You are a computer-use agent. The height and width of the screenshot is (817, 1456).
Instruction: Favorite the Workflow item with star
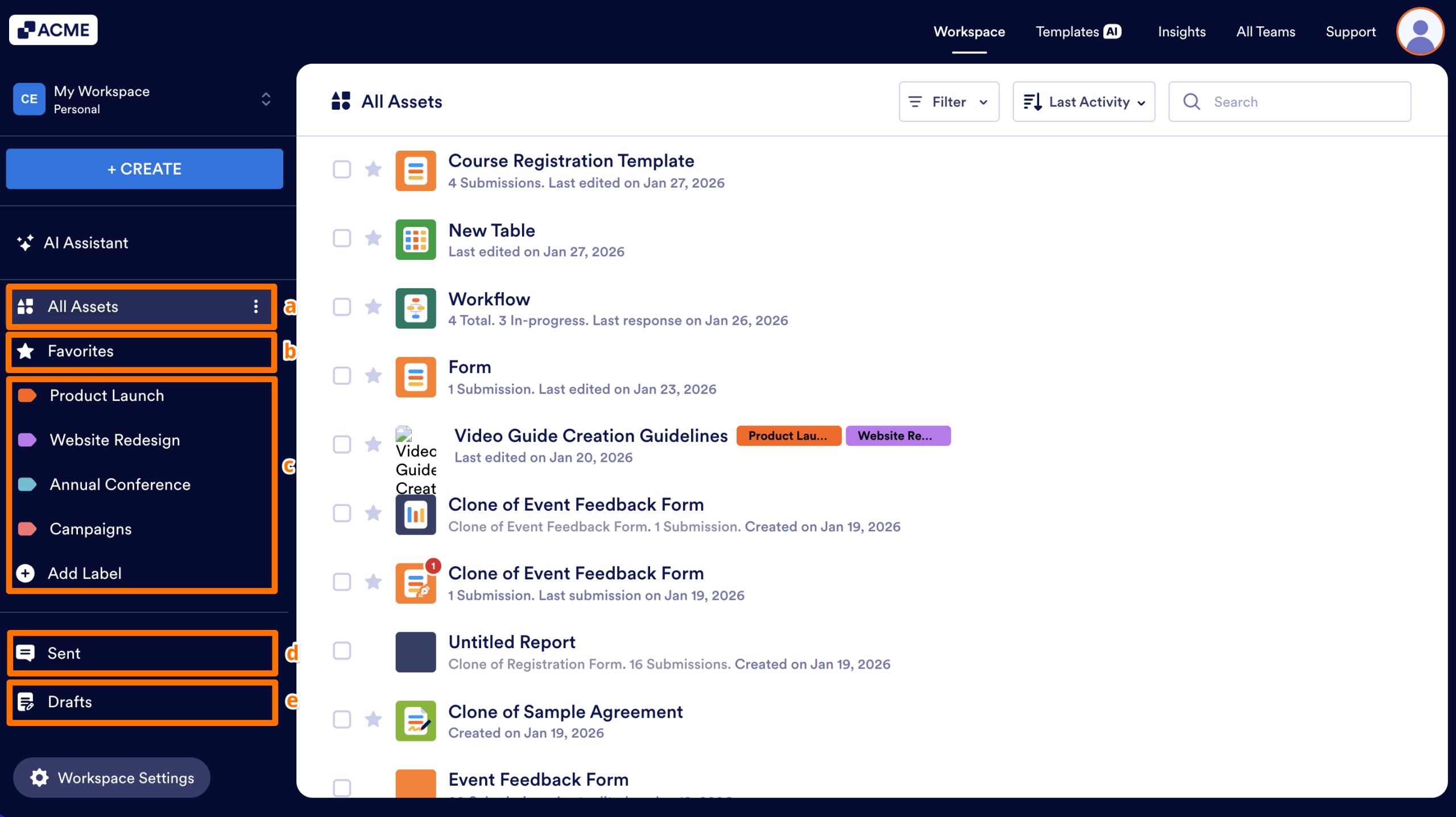coord(373,307)
